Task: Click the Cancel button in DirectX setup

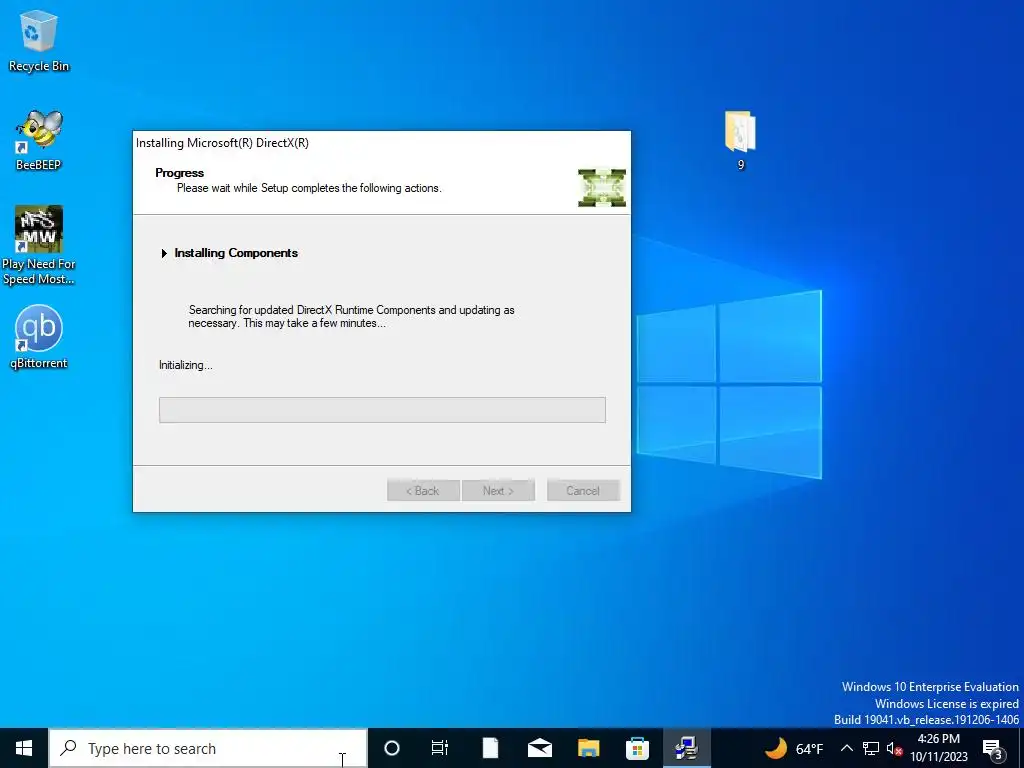Action: coord(583,490)
